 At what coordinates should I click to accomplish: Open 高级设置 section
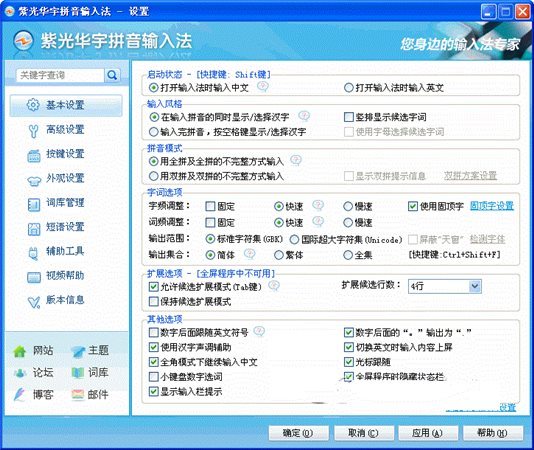[x=66, y=130]
